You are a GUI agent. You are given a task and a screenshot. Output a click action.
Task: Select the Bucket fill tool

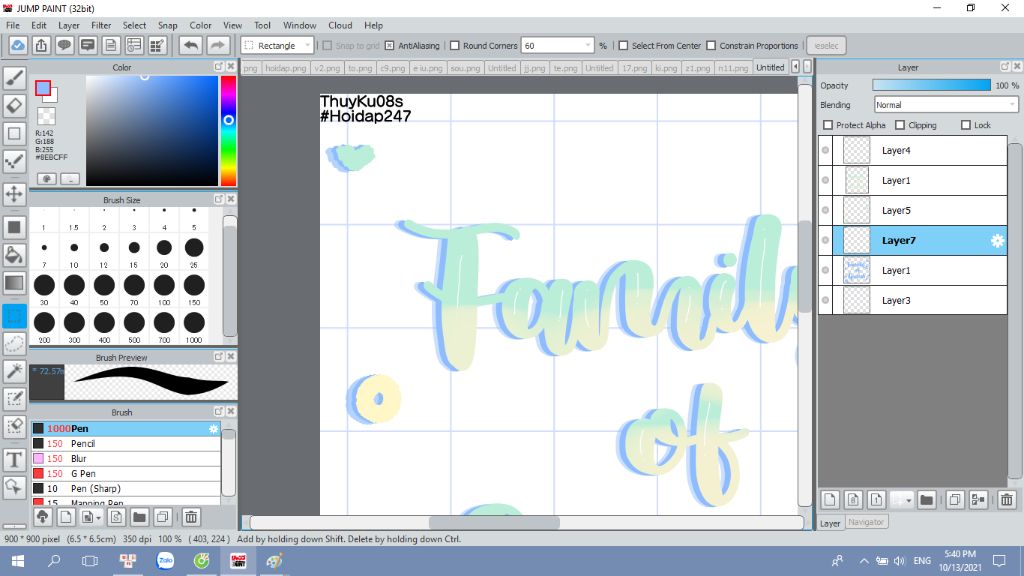[14, 255]
